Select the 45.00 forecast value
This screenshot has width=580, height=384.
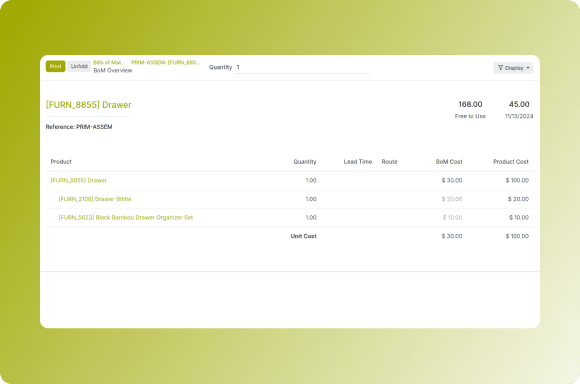519,104
